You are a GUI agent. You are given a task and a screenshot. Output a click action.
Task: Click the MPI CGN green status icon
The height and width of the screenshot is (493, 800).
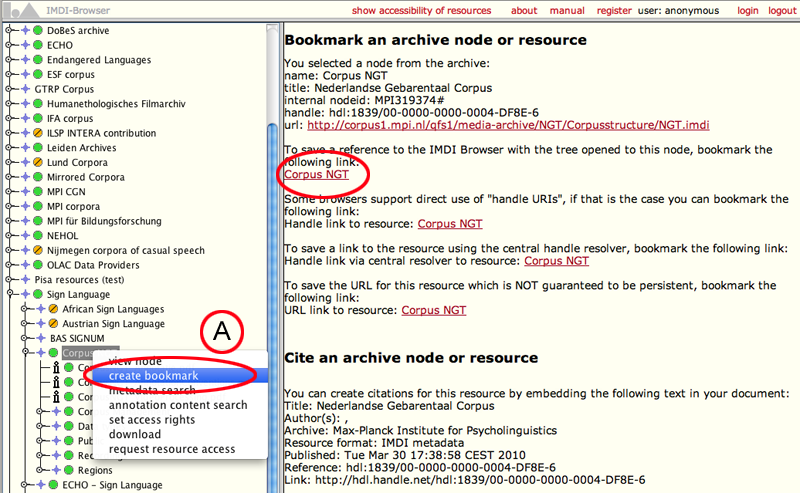click(38, 191)
